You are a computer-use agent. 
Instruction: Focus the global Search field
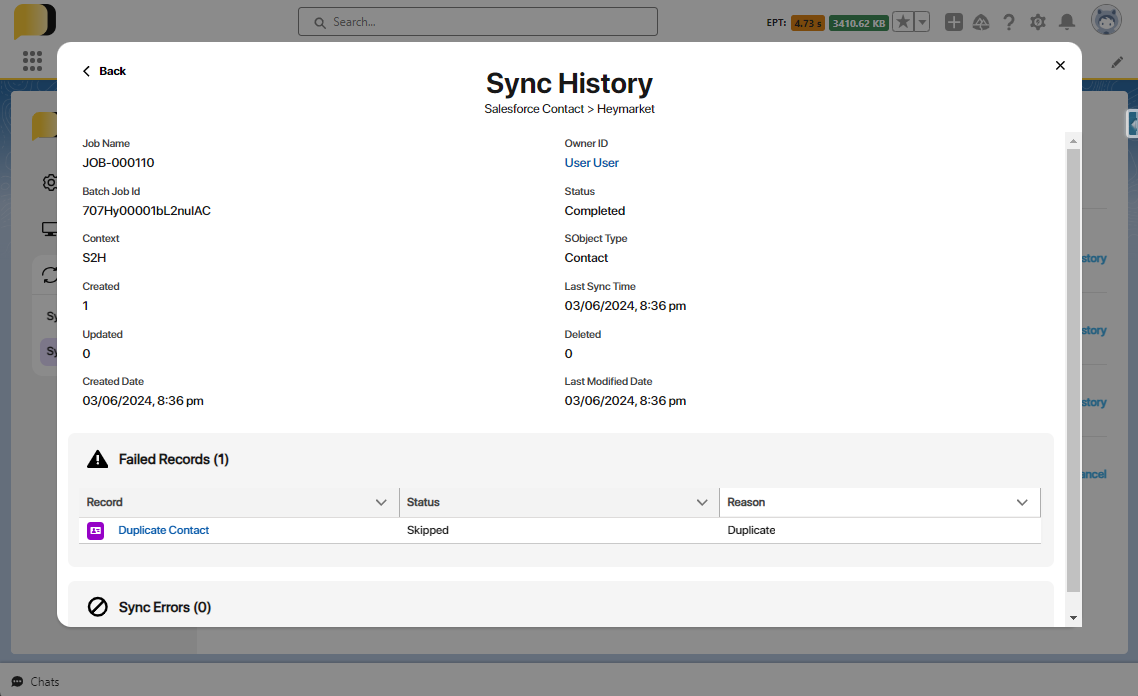(x=478, y=22)
